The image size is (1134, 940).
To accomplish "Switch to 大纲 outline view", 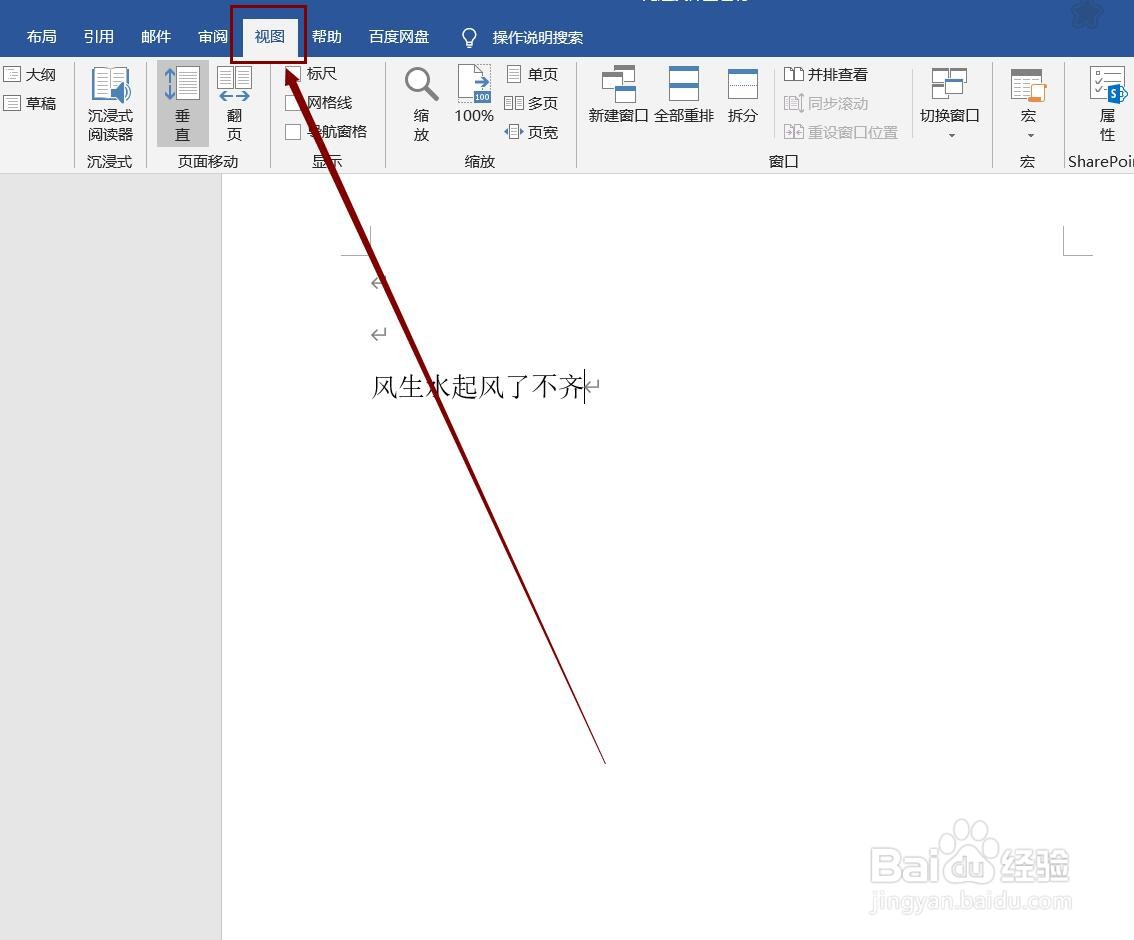I will 30,74.
